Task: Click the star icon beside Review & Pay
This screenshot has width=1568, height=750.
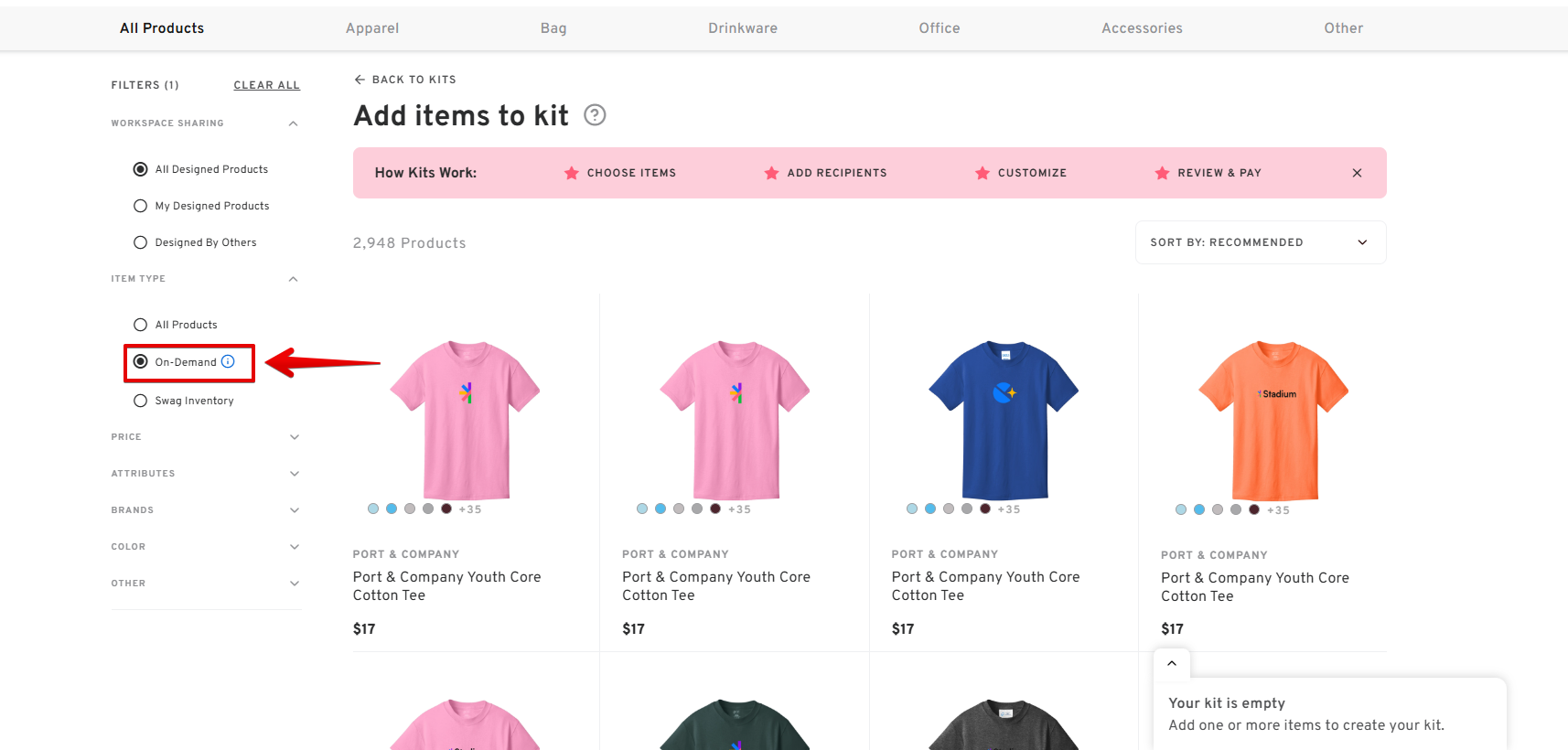Action: [x=1162, y=173]
